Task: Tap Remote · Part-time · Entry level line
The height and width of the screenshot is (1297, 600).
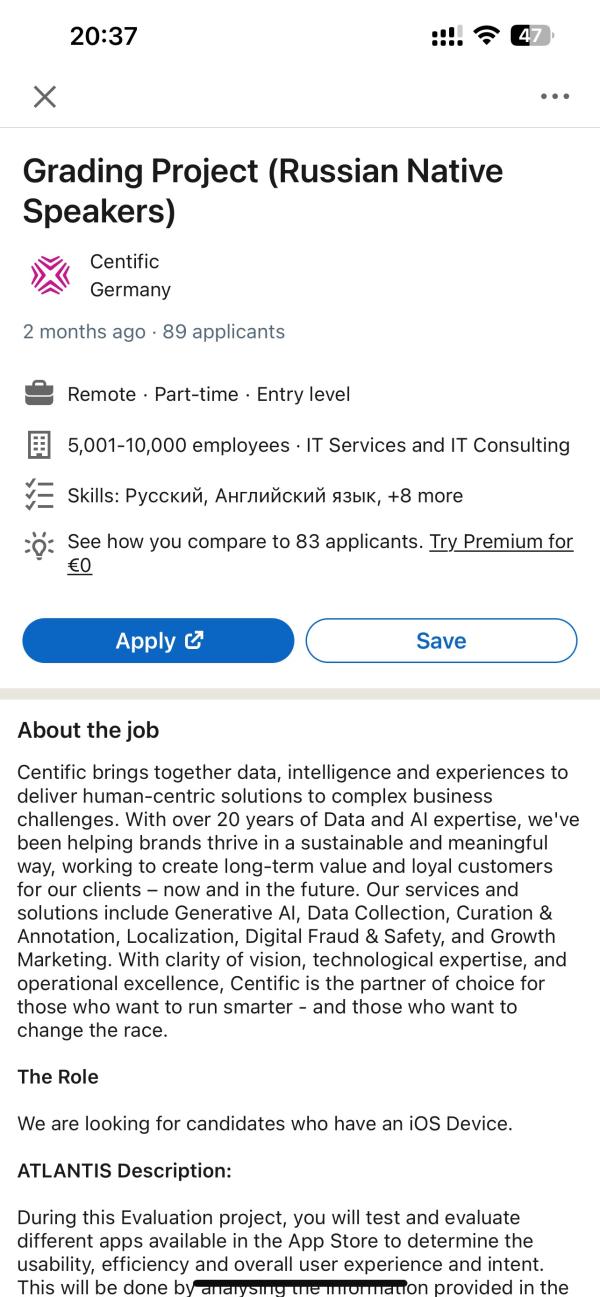Action: pyautogui.click(x=209, y=394)
